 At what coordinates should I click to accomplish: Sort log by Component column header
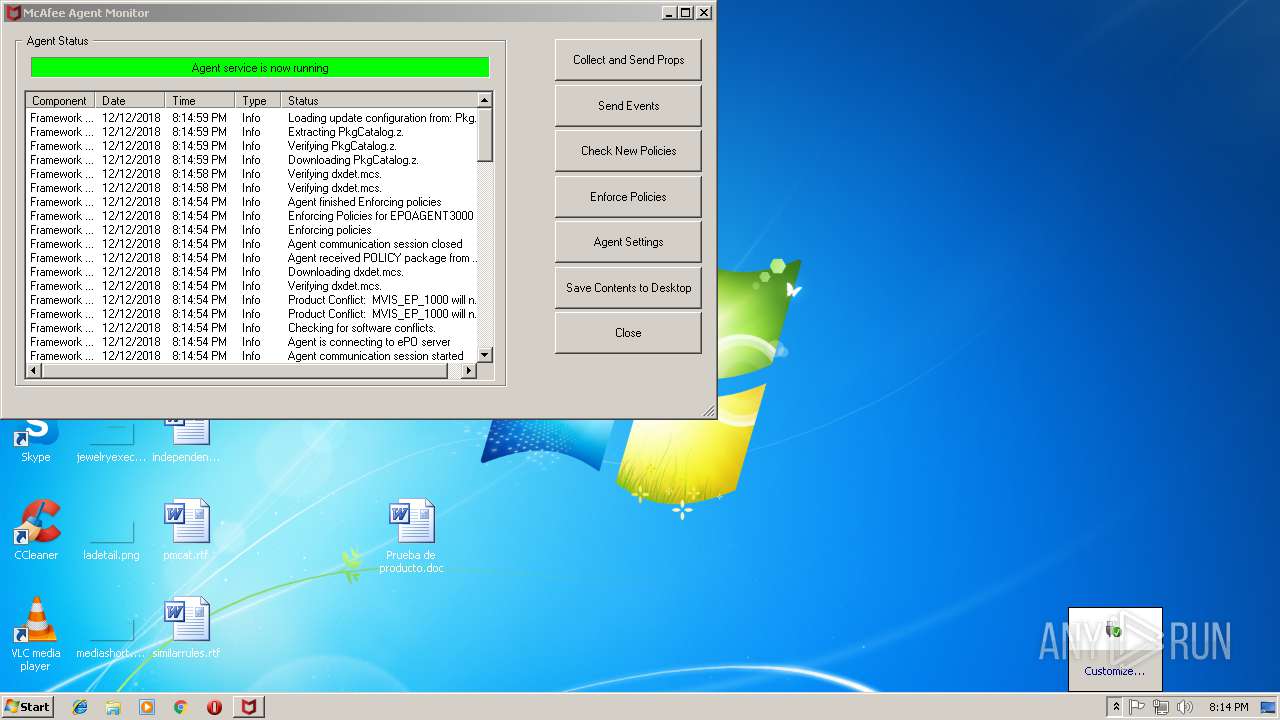point(60,100)
